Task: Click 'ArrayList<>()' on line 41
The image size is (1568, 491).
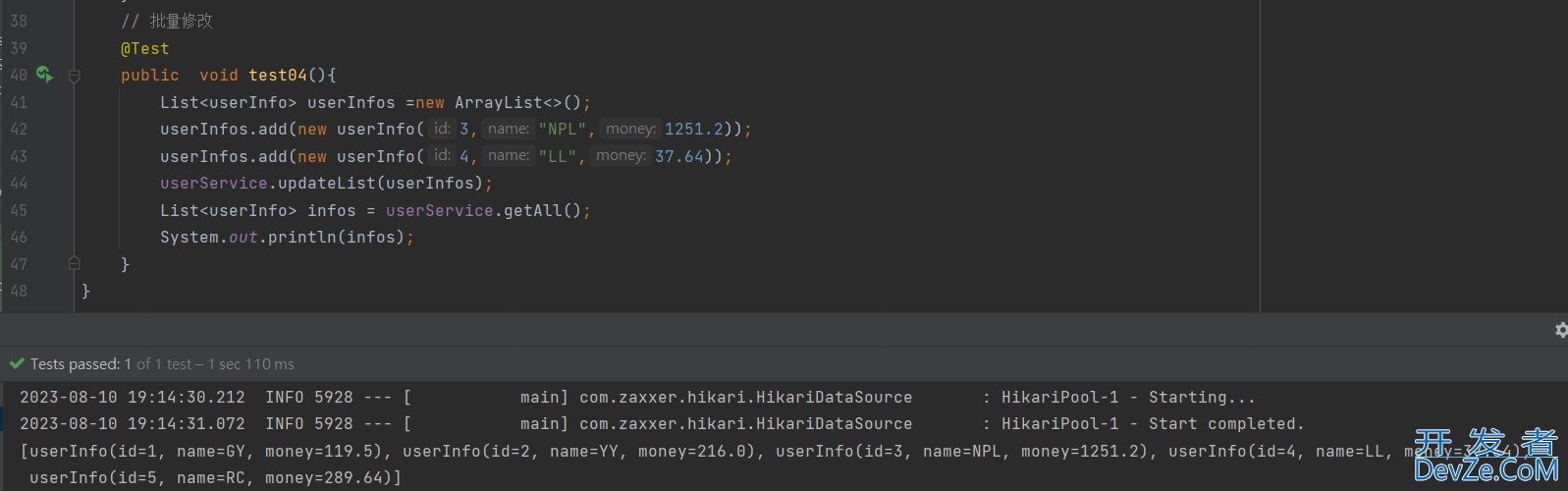Action: point(518,102)
